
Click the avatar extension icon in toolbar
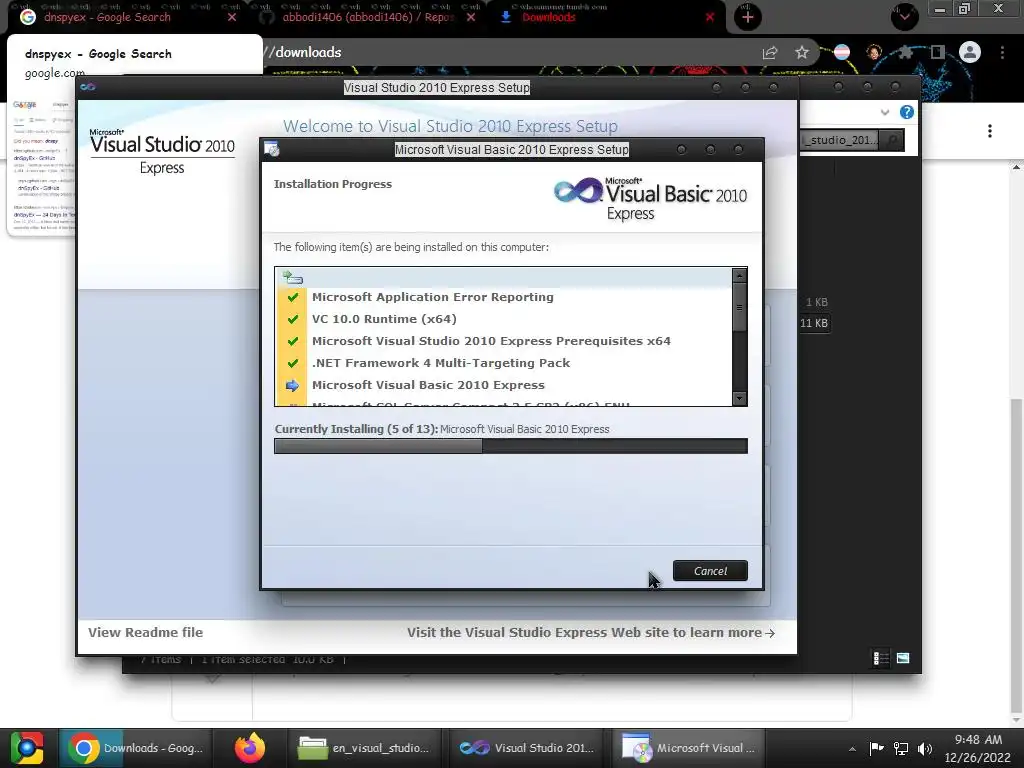click(x=874, y=52)
